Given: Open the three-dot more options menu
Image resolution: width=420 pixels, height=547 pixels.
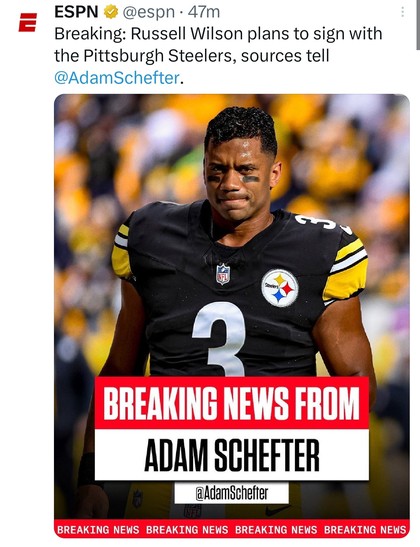Looking at the screenshot, I should click(x=403, y=12).
